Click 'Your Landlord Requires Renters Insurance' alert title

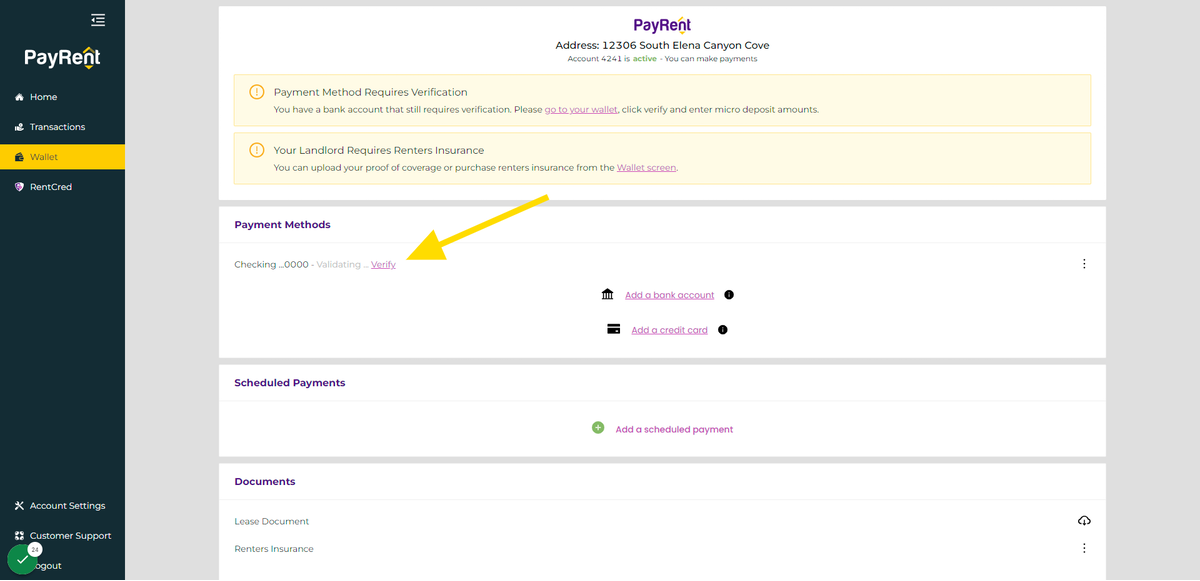(379, 150)
